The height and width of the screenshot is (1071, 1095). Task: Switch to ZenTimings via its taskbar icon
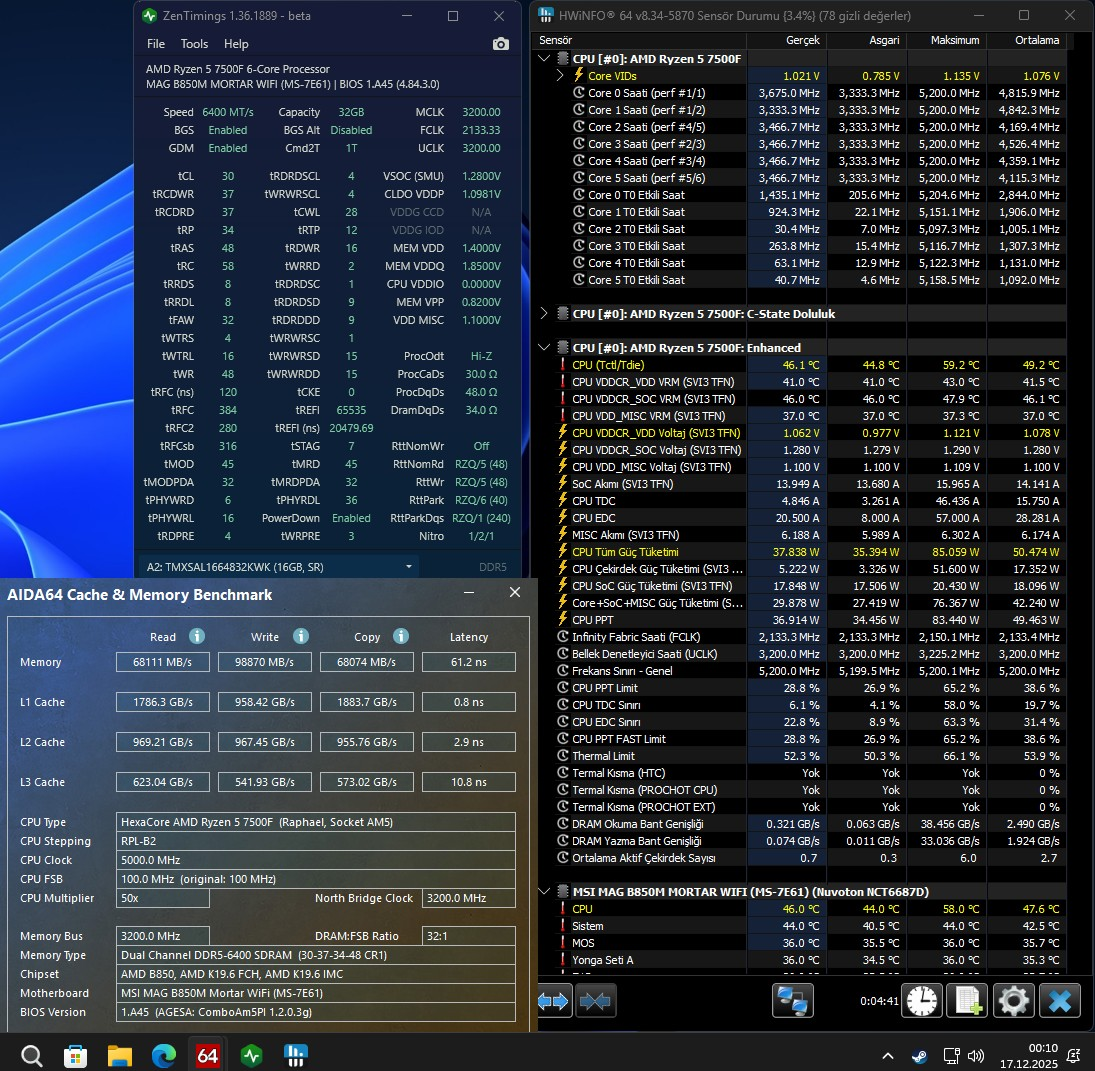click(x=251, y=1055)
